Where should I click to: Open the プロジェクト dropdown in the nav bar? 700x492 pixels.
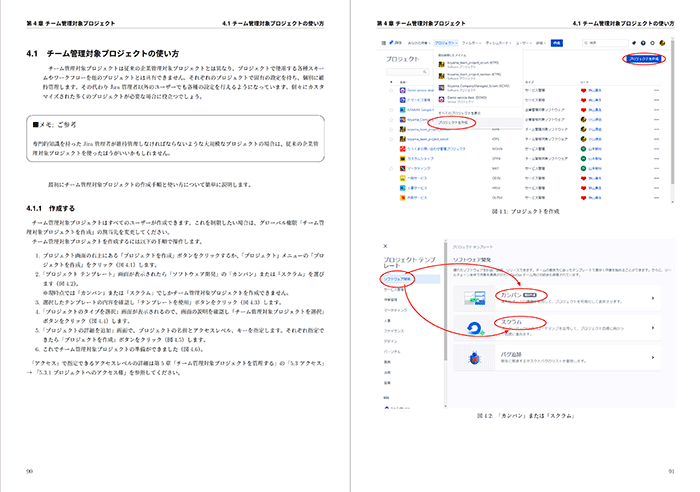pyautogui.click(x=446, y=43)
